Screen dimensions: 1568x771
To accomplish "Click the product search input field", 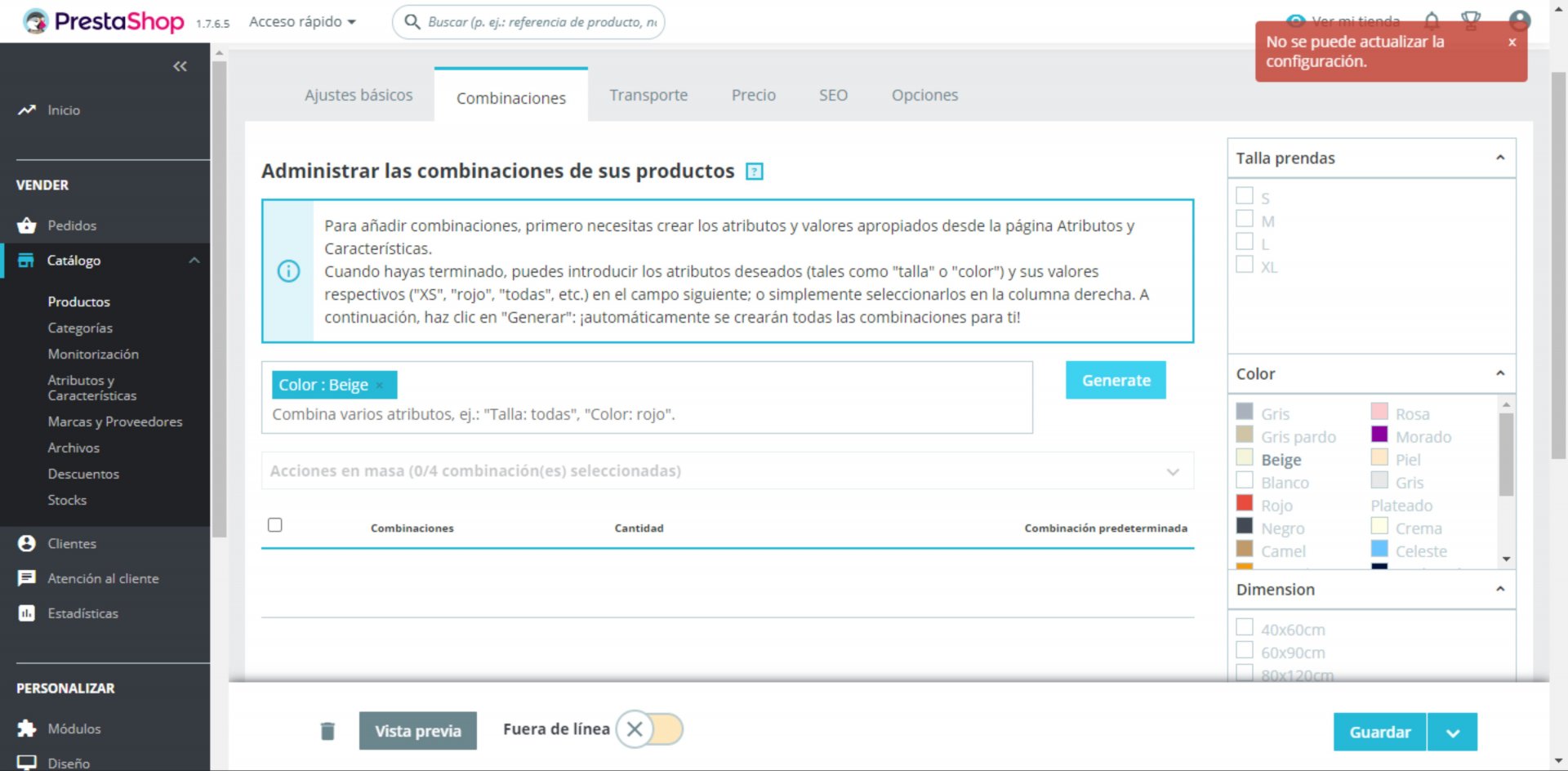I will point(528,22).
